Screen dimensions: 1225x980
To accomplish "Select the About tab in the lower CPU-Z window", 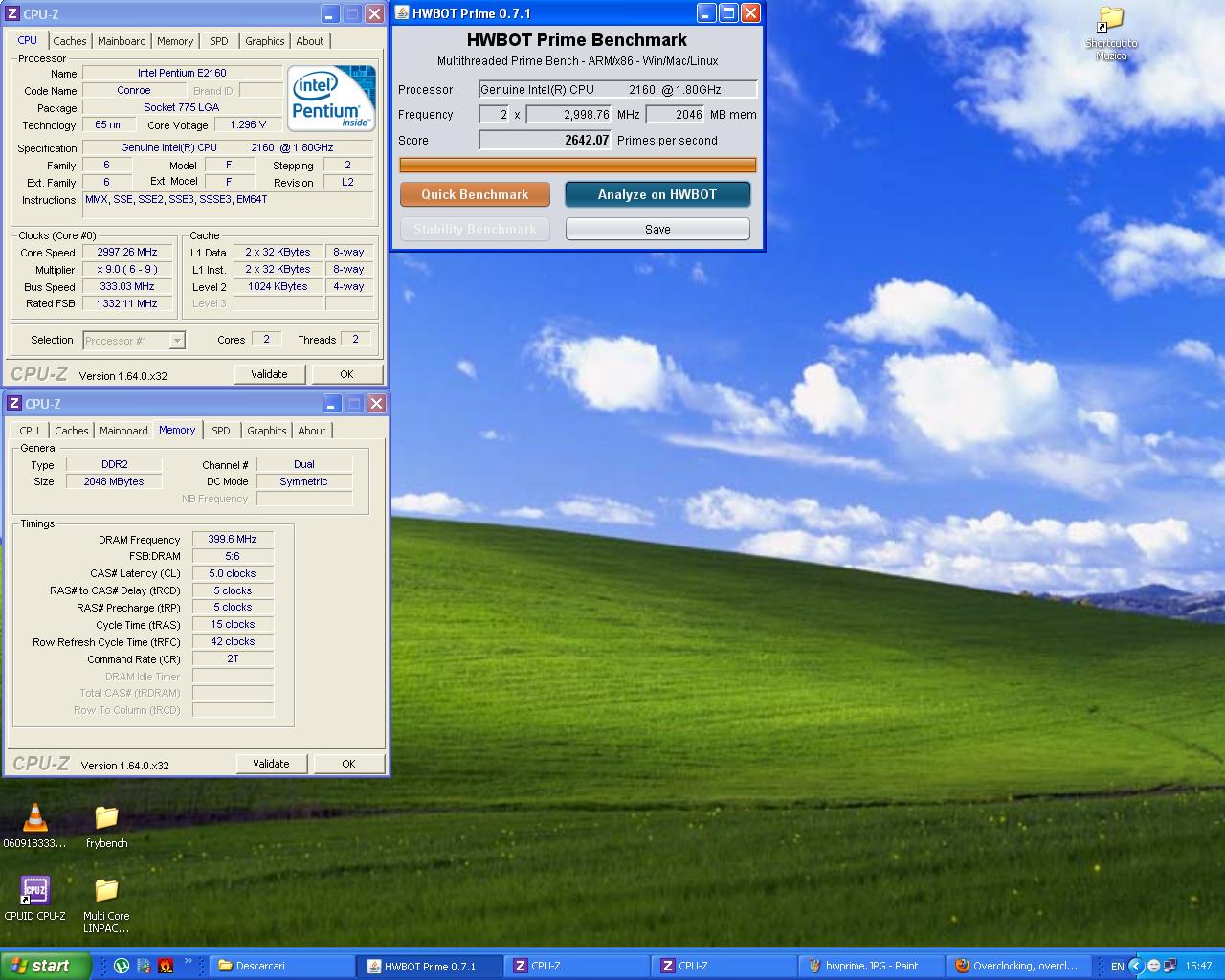I will tap(311, 431).
